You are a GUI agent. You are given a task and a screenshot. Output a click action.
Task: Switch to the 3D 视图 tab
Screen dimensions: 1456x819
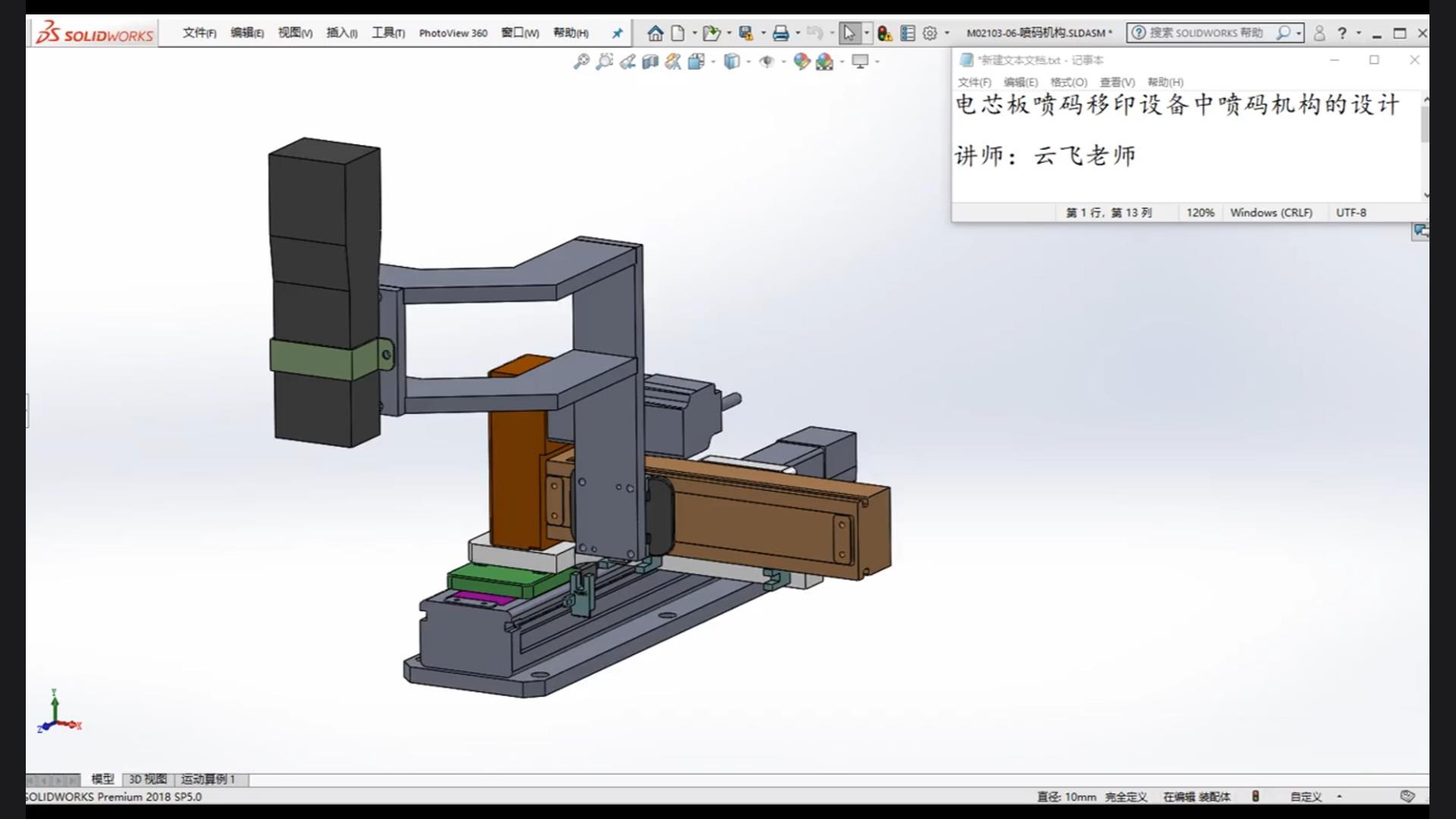pos(148,779)
